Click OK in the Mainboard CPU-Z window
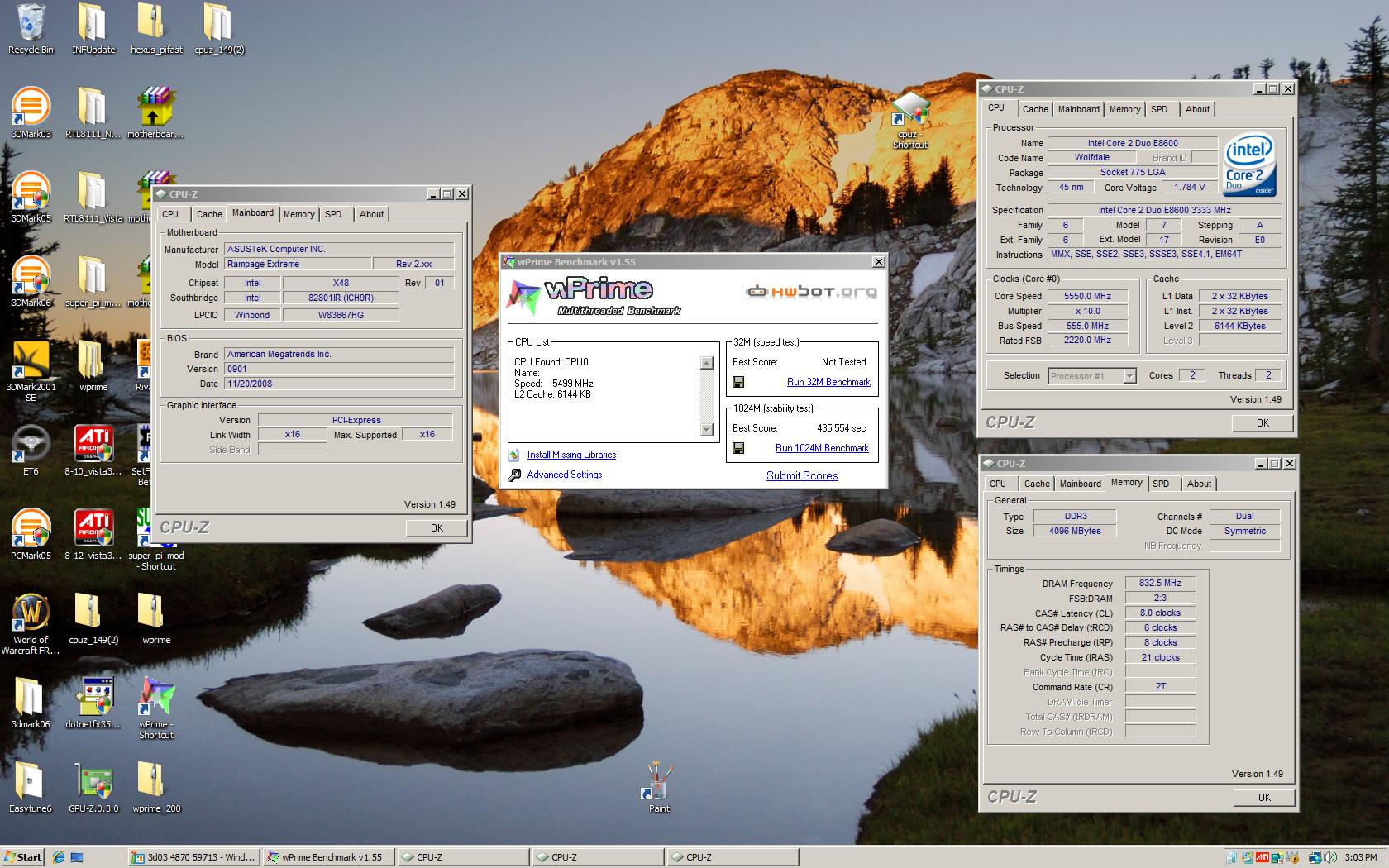Viewport: 1389px width, 868px height. point(437,527)
